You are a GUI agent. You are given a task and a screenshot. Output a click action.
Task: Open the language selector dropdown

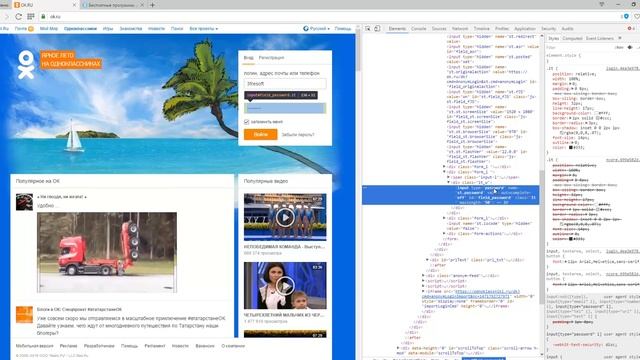point(316,29)
